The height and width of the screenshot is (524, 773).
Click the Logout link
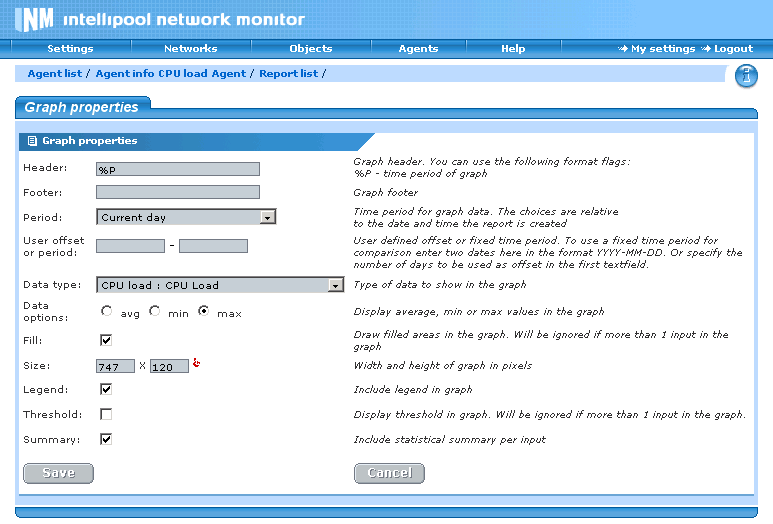tap(733, 48)
